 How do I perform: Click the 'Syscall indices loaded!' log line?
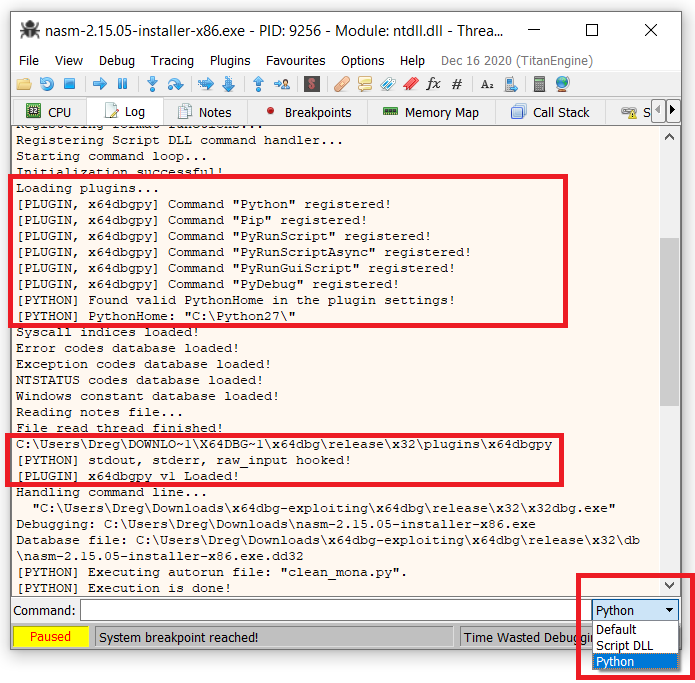(x=107, y=332)
